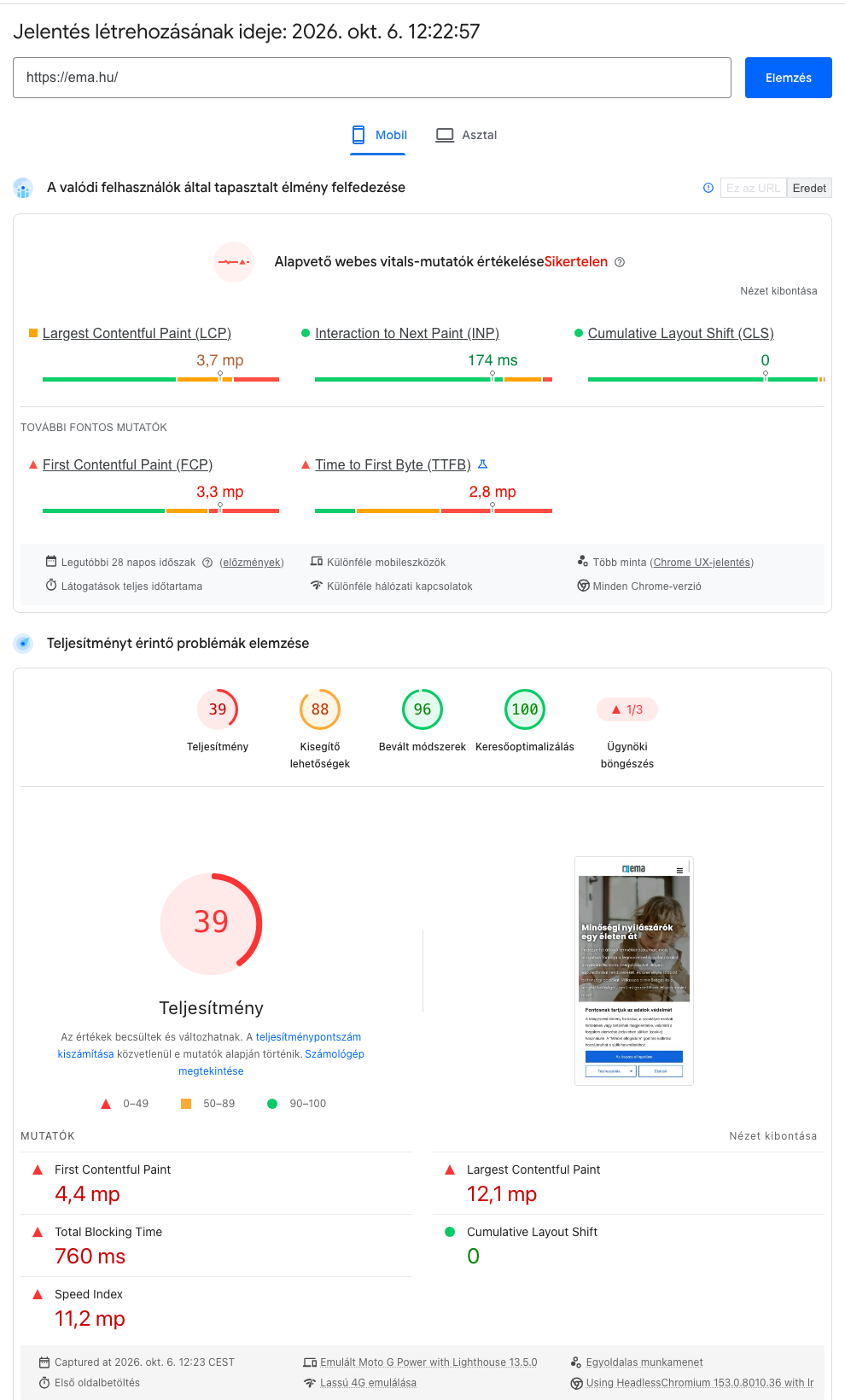Switch to the Mobil tab

click(x=378, y=135)
